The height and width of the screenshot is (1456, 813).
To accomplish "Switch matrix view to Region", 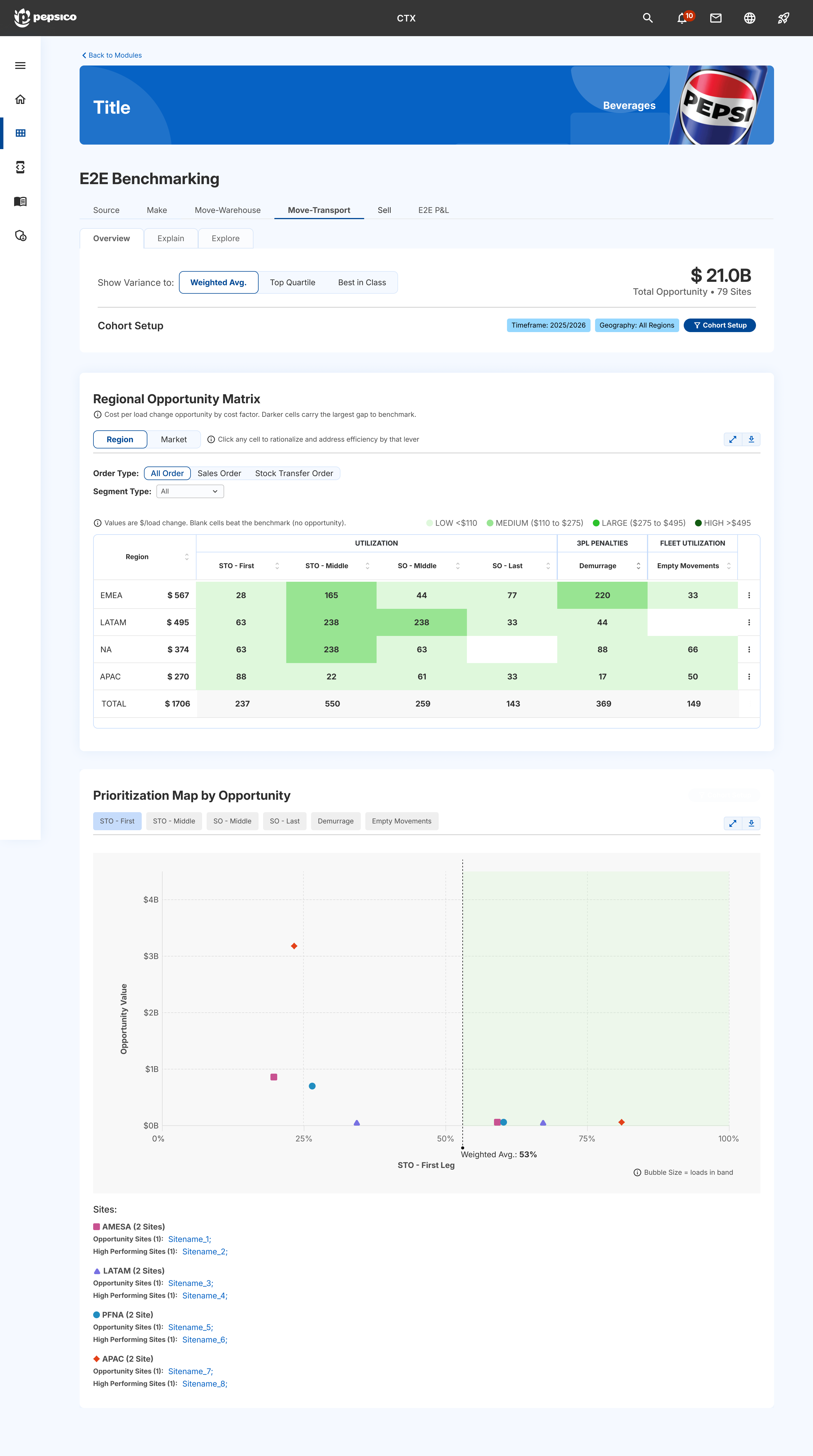I will 120,439.
